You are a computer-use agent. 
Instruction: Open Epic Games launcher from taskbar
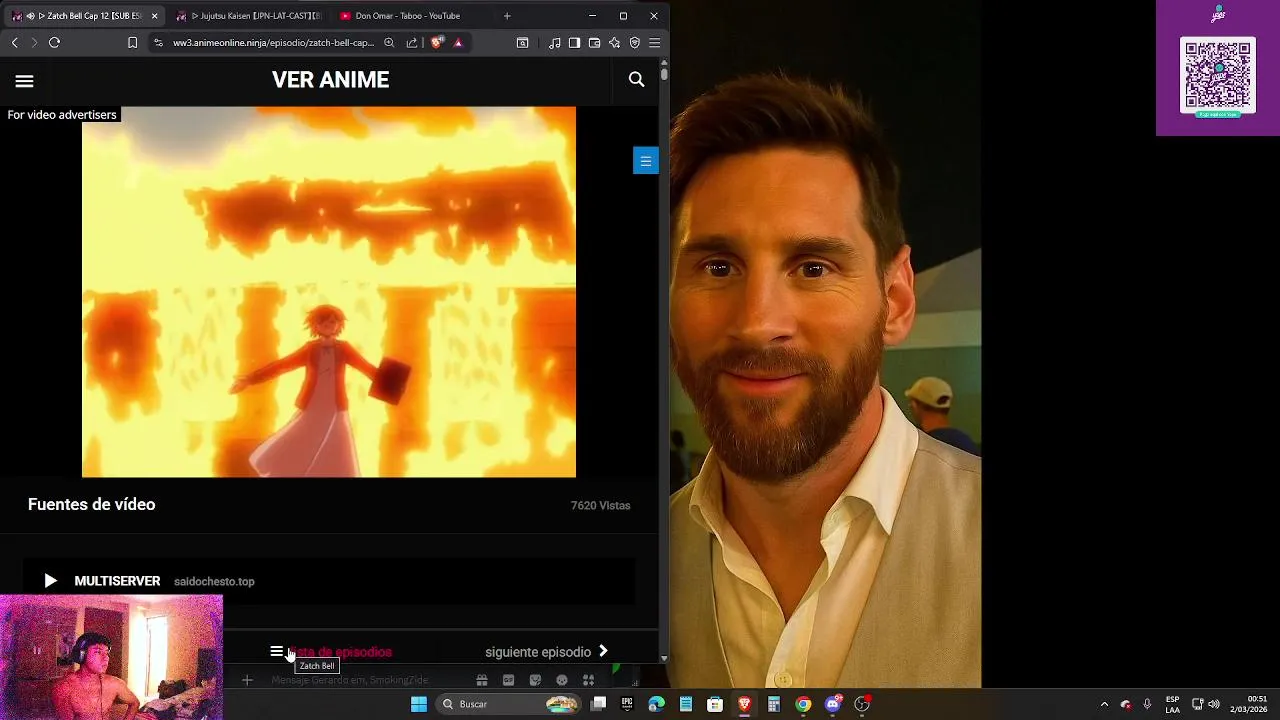tap(627, 704)
